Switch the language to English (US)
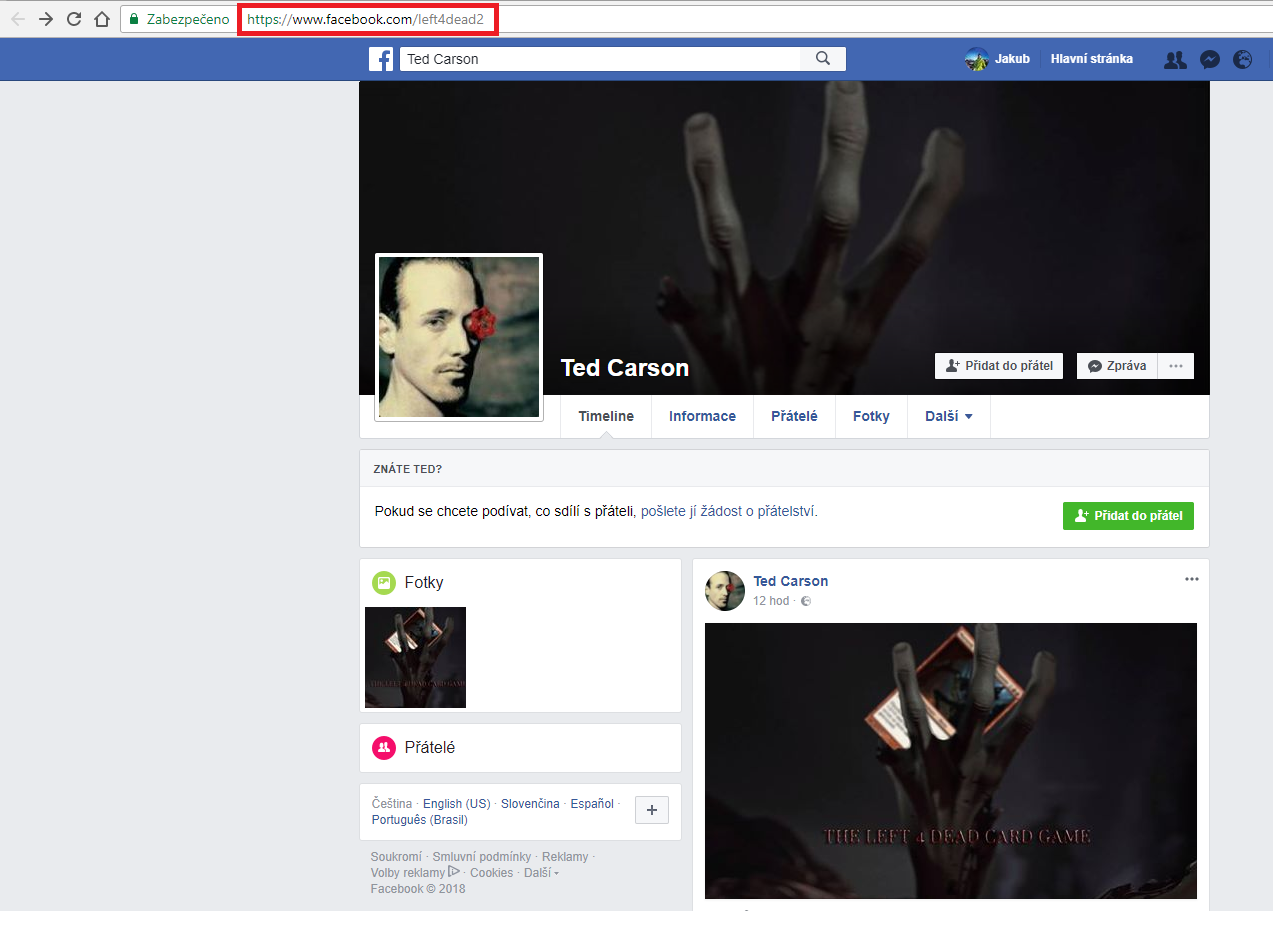 pos(456,803)
